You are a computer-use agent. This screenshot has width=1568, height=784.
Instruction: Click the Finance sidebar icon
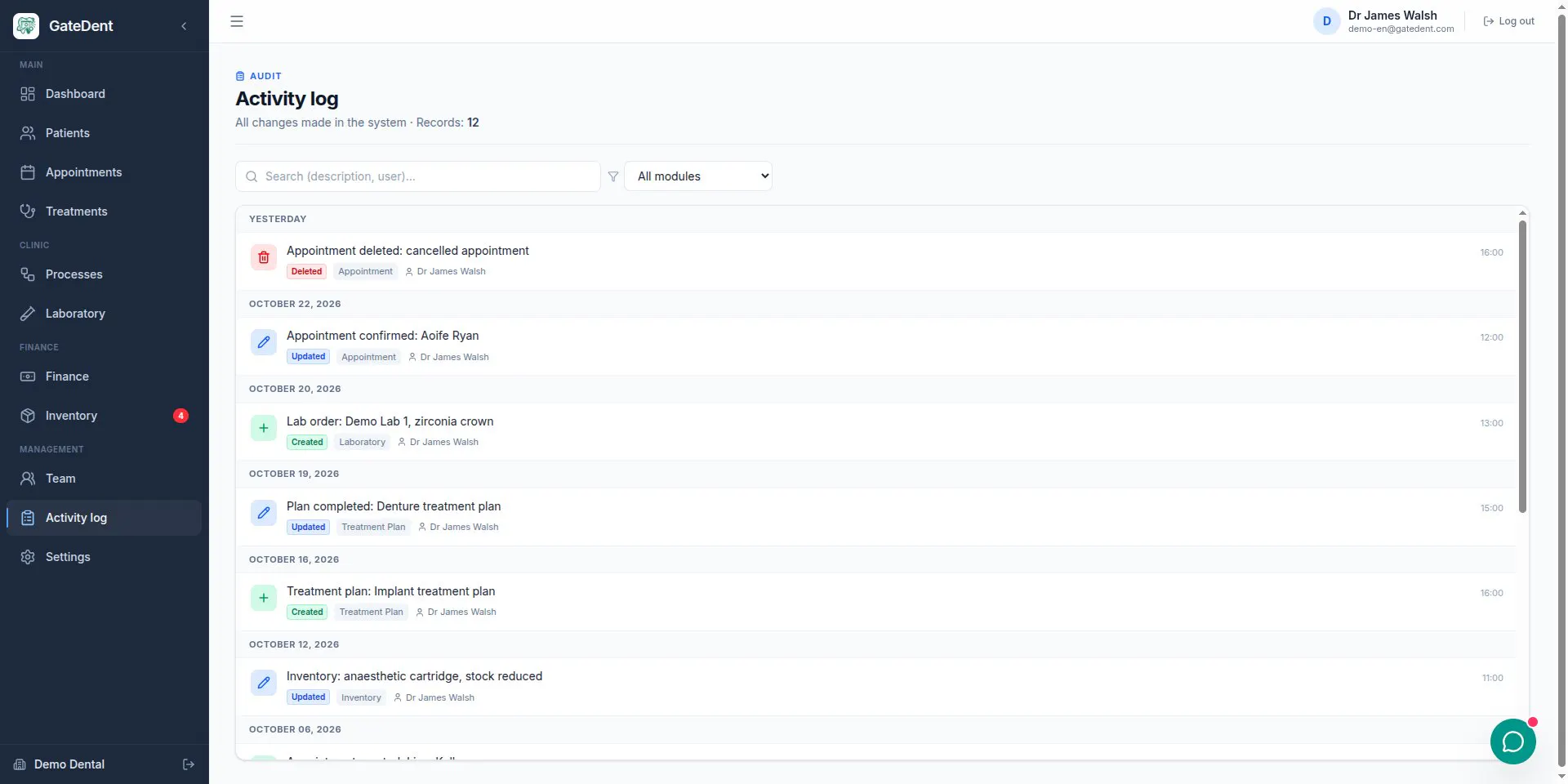pos(28,376)
